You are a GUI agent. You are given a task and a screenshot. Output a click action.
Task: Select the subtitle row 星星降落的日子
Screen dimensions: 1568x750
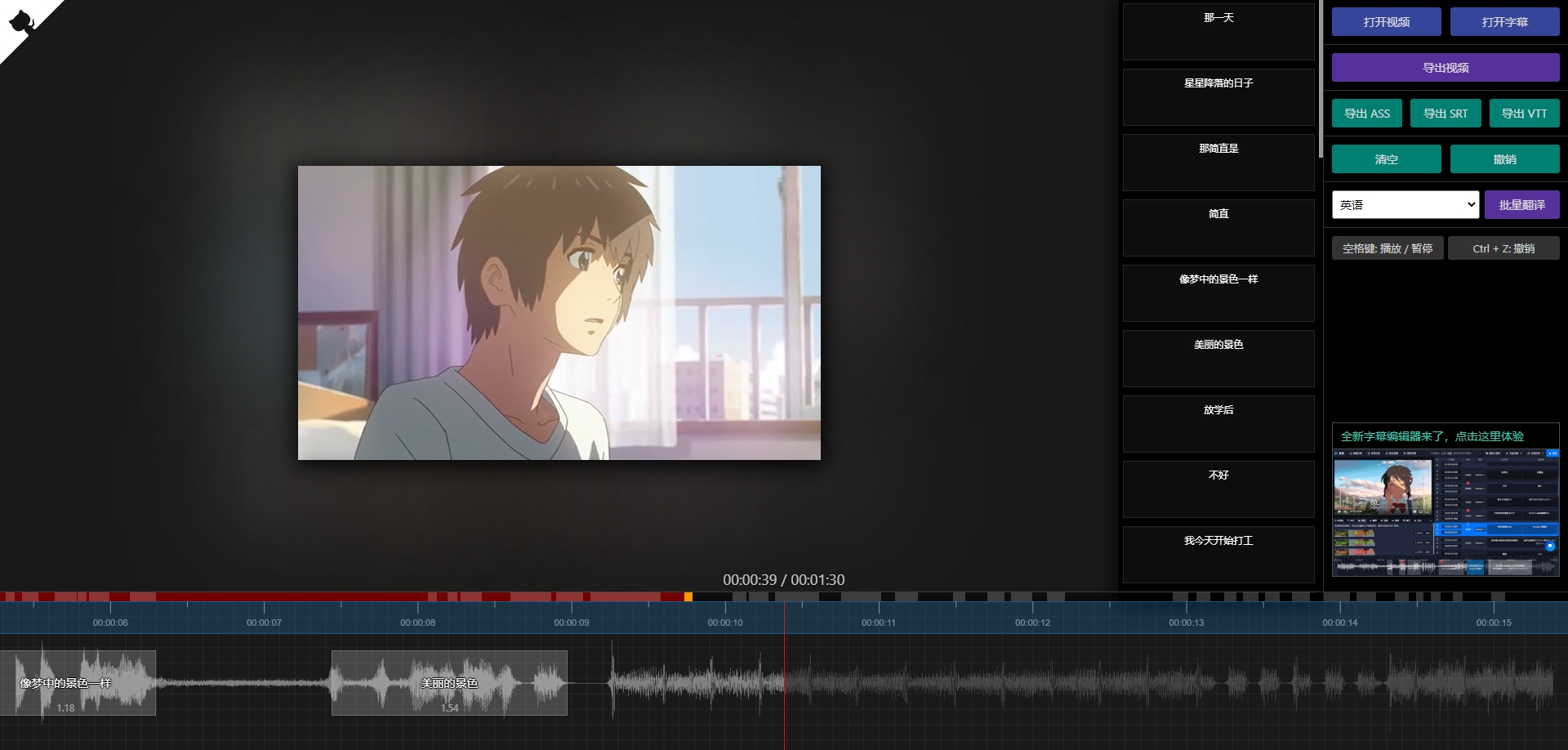pyautogui.click(x=1218, y=97)
